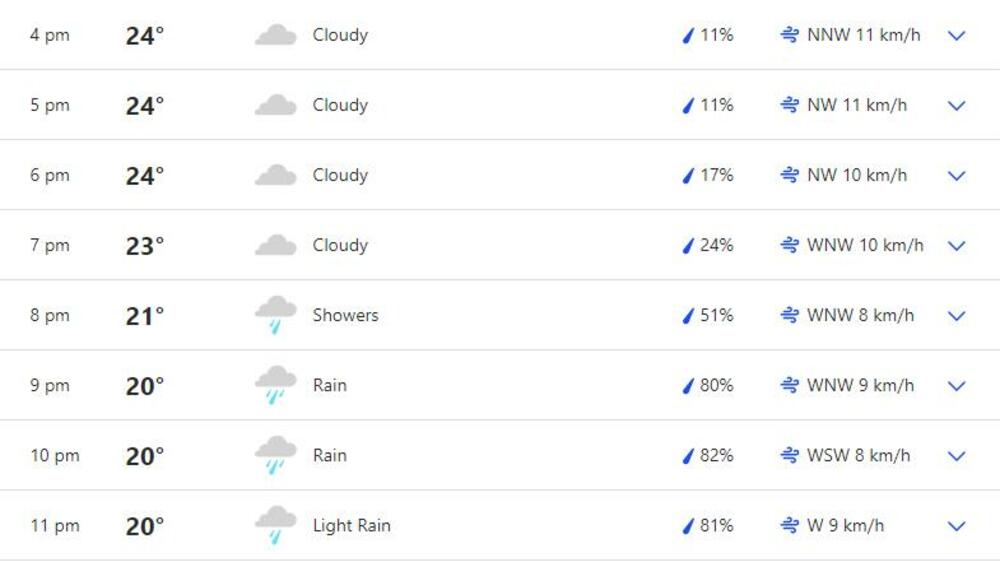Click the NW 10 km/h wind reading

click(857, 175)
